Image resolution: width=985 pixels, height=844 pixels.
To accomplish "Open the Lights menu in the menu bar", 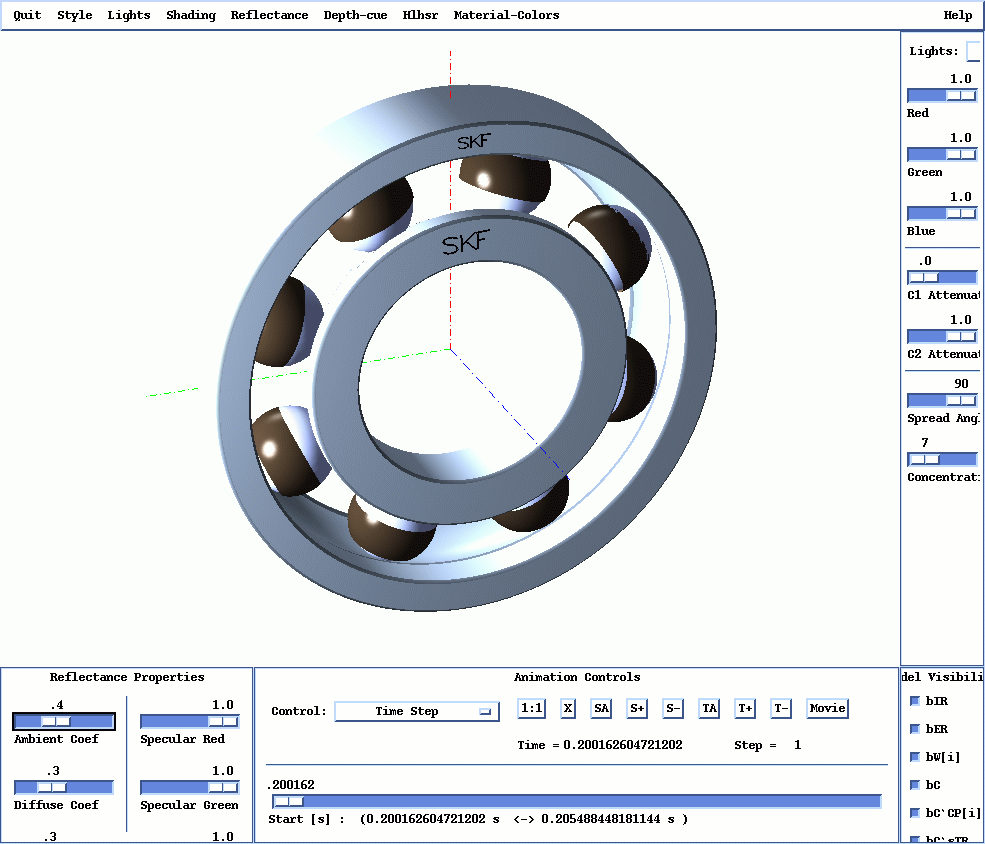I will (129, 15).
